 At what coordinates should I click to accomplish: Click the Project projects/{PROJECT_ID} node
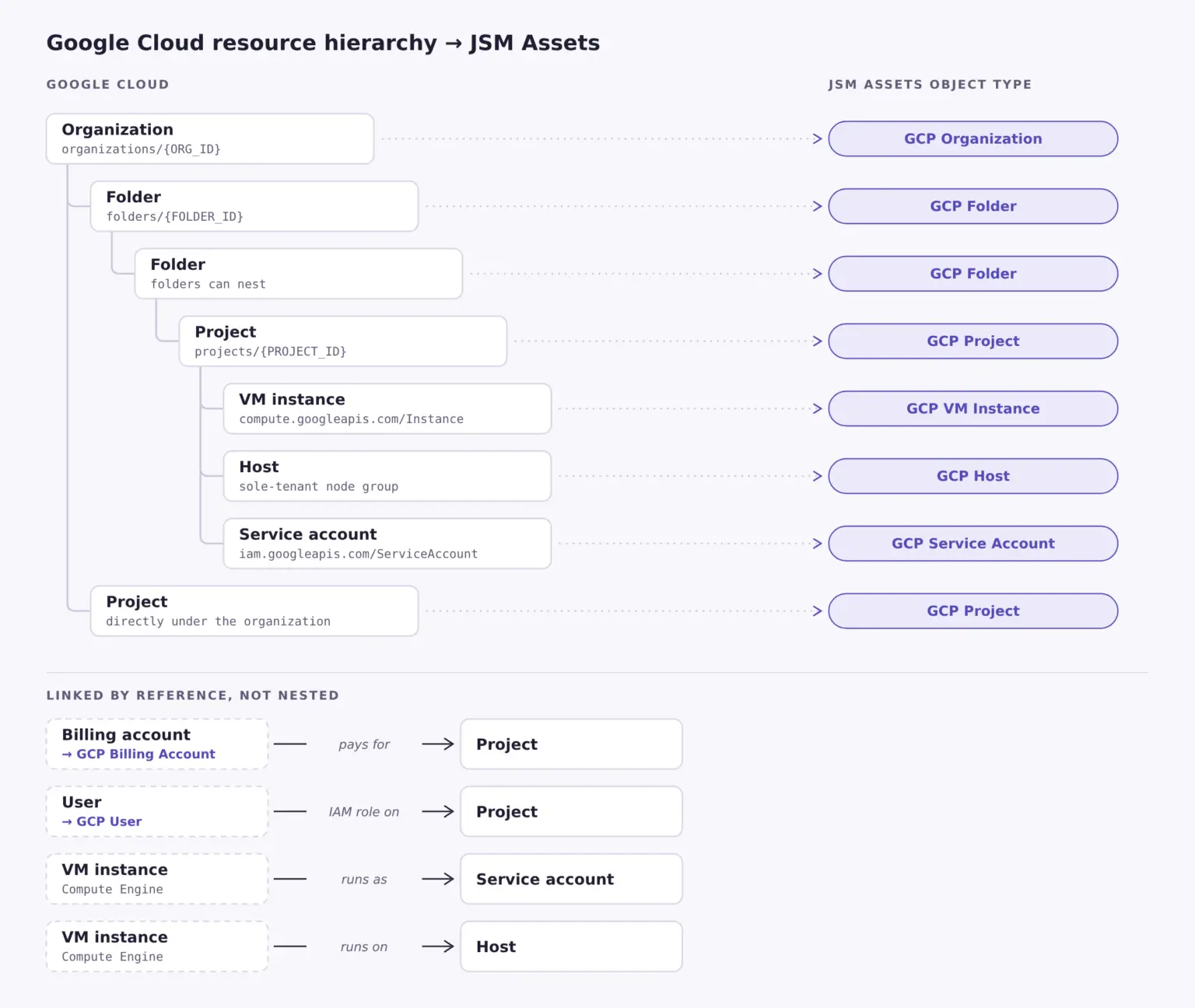(343, 341)
